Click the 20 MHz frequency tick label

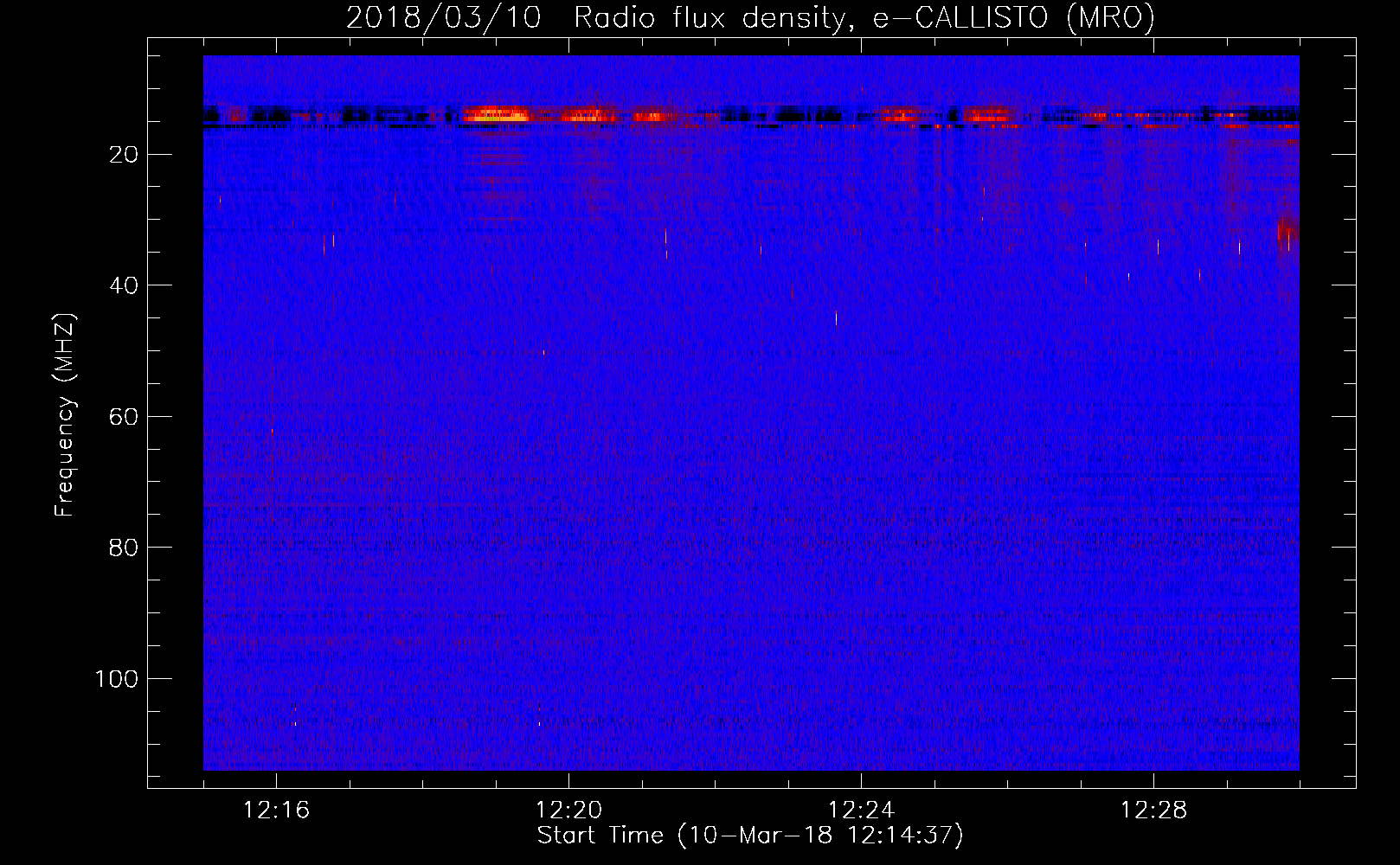[124, 155]
